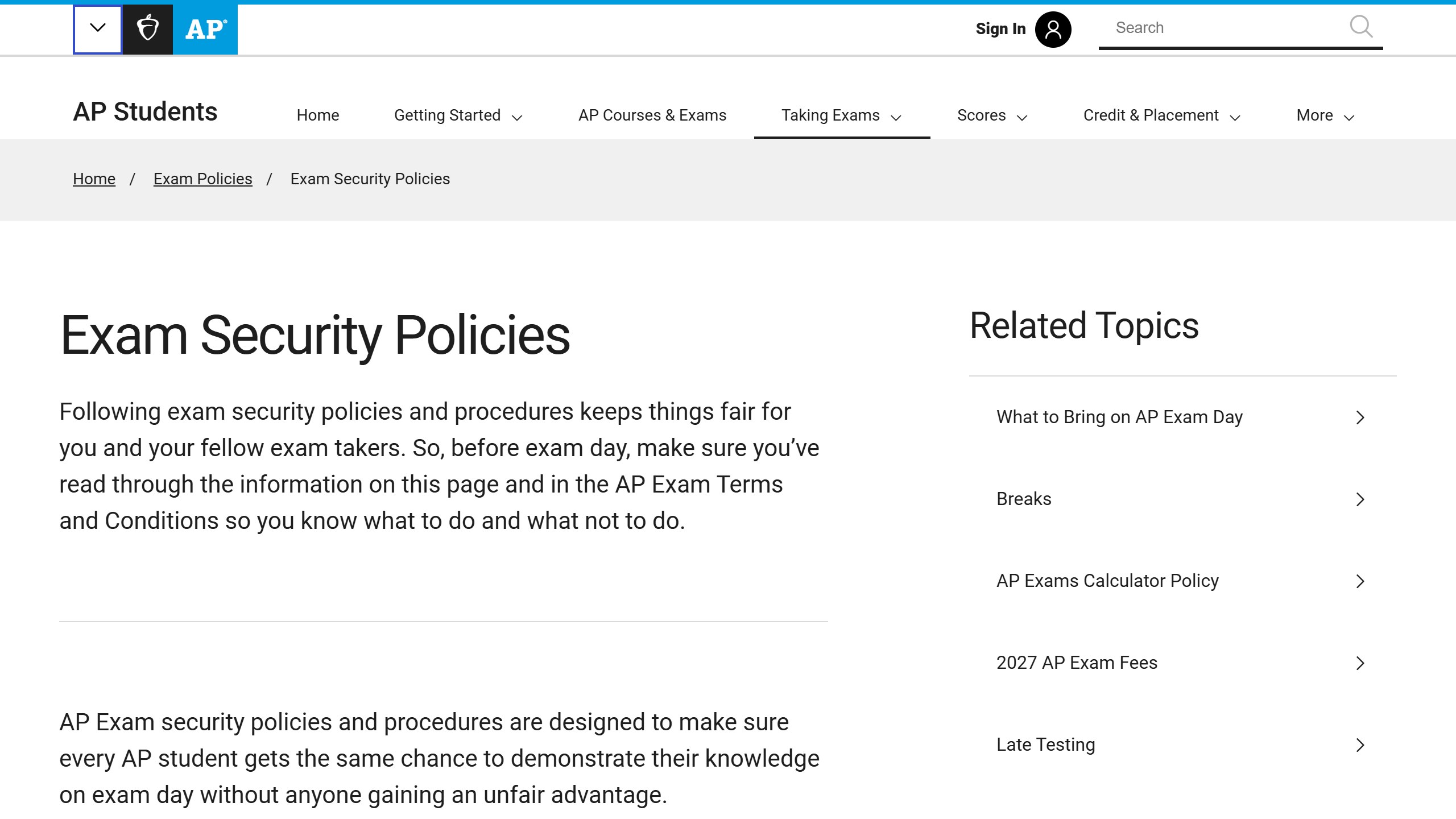Open the 2027 AP Exam Fees topic
The image size is (1456, 819).
tap(1077, 663)
